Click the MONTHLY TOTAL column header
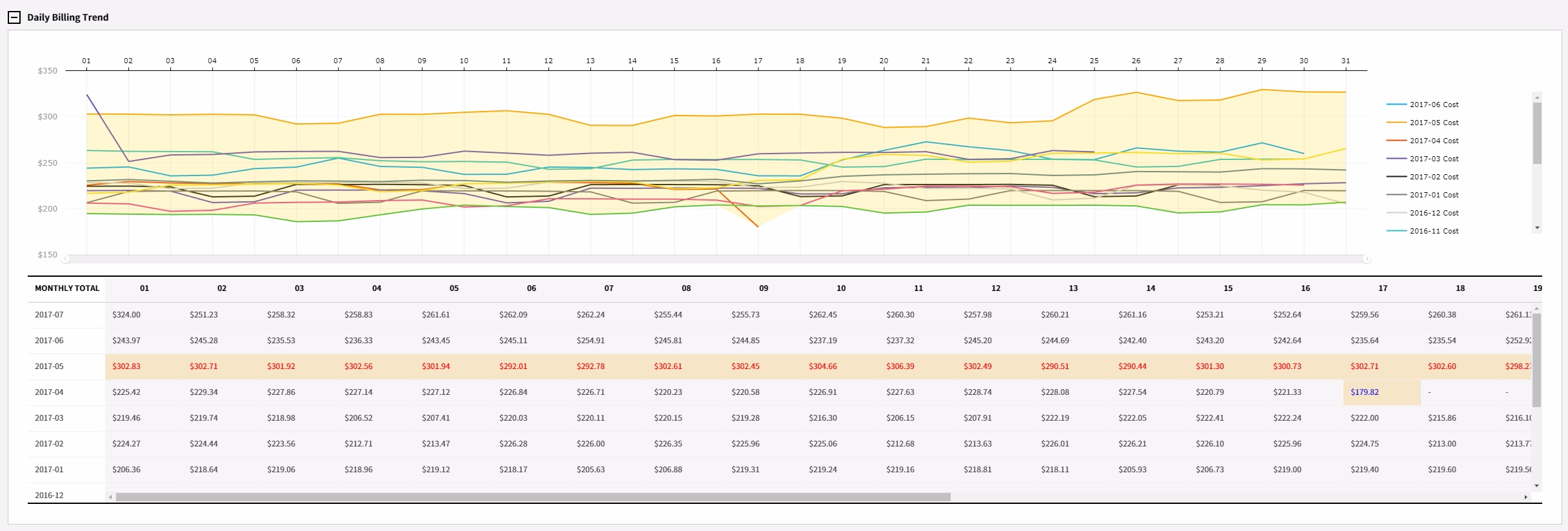The image size is (1568, 531). pos(67,288)
